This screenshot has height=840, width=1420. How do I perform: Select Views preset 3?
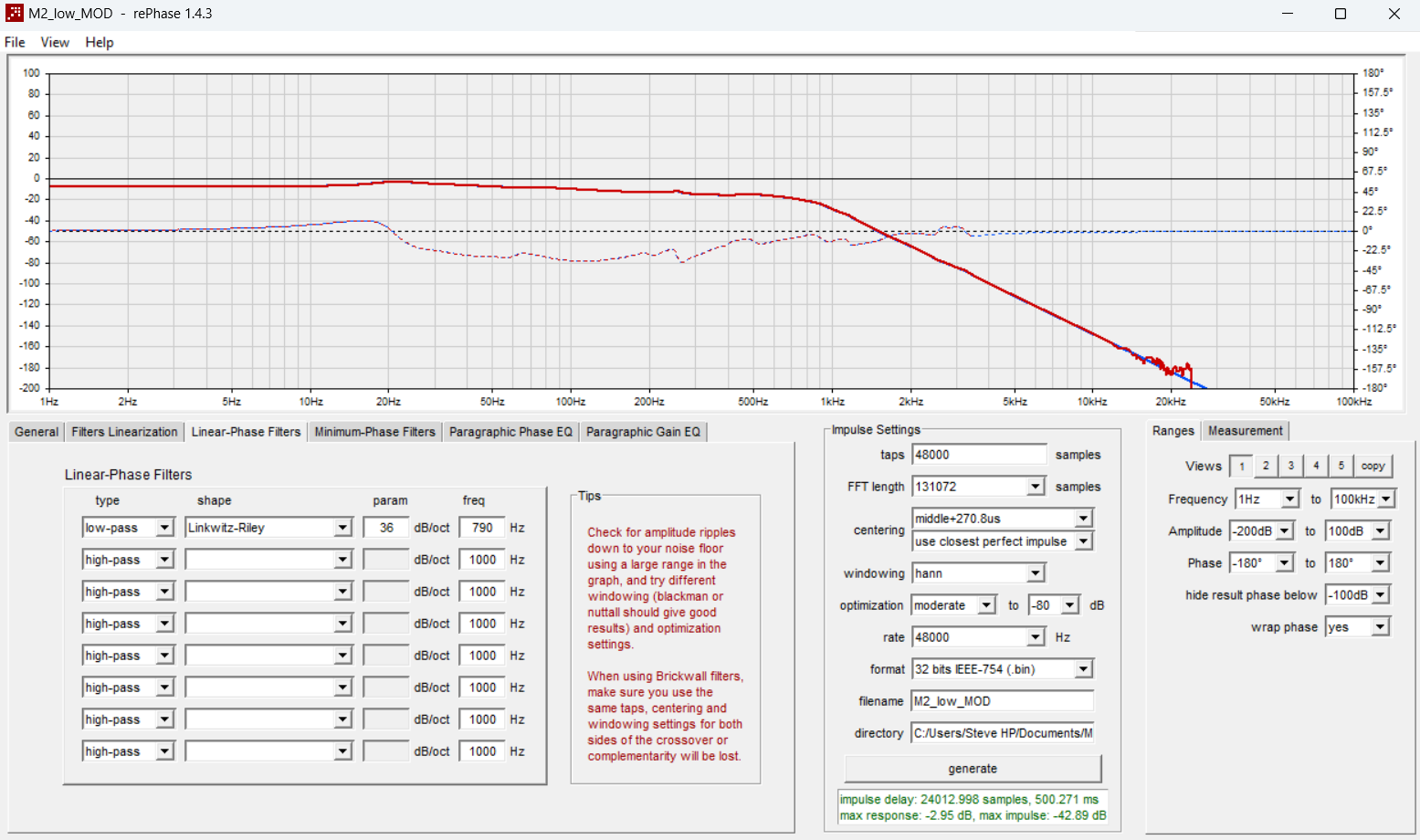(1290, 466)
